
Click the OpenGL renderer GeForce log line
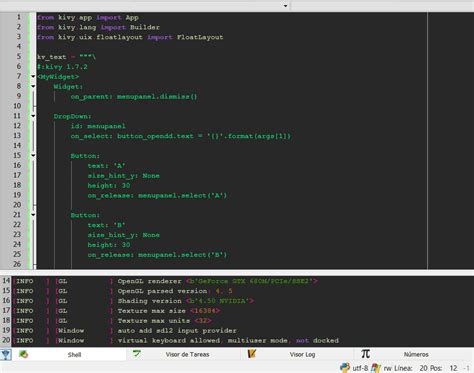pyautogui.click(x=167, y=281)
